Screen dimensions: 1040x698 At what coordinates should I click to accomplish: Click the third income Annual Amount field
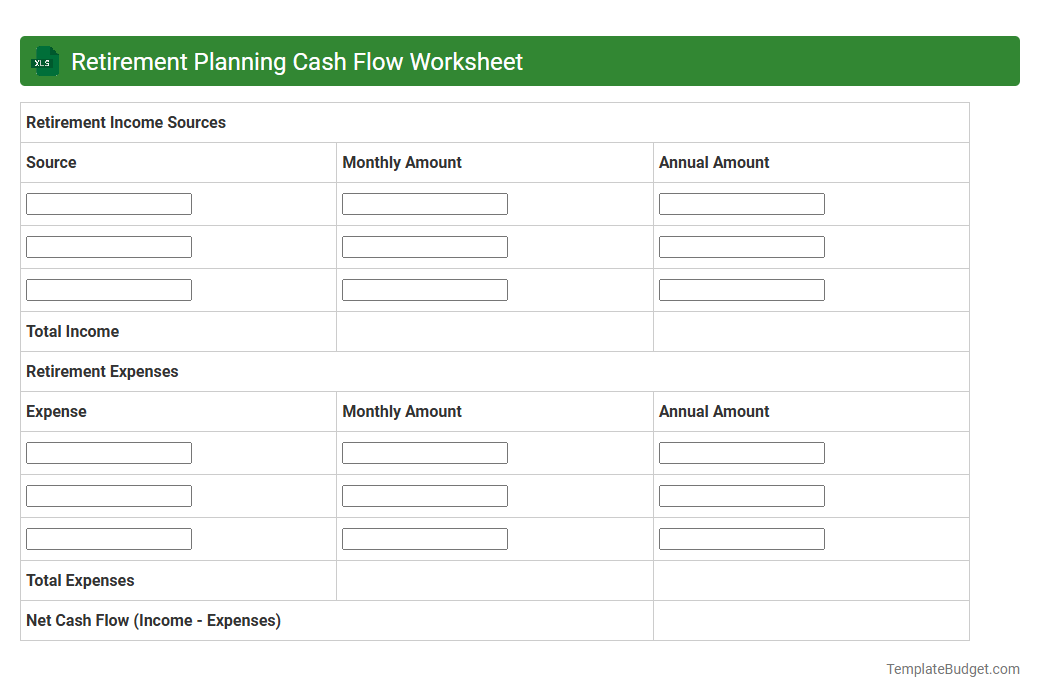pos(741,289)
